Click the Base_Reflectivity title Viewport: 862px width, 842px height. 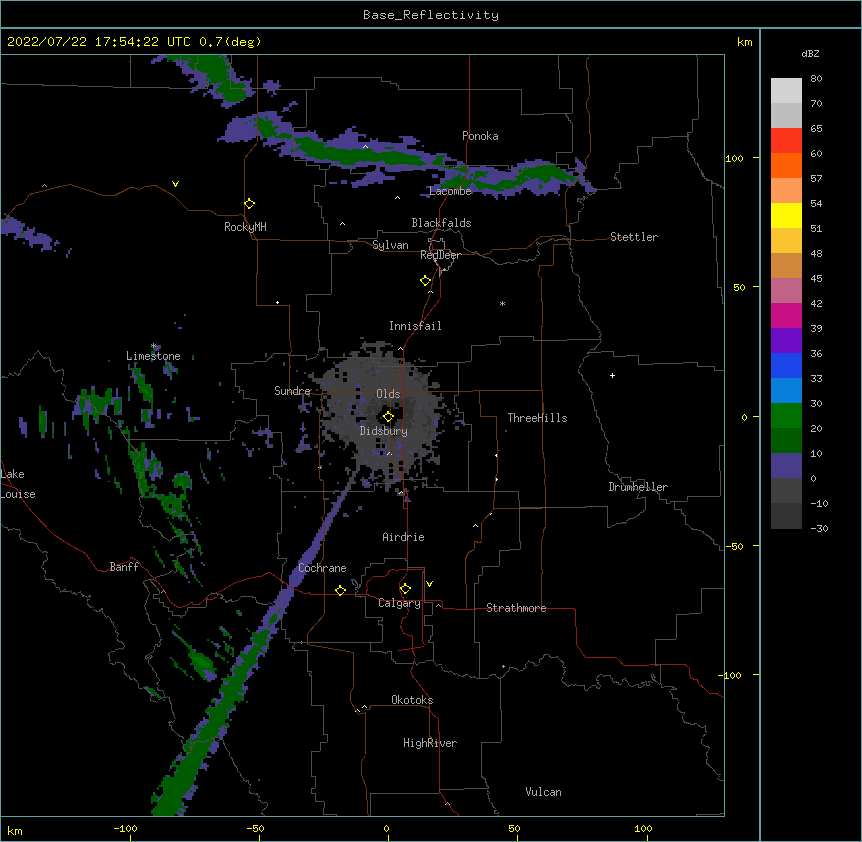tap(431, 15)
